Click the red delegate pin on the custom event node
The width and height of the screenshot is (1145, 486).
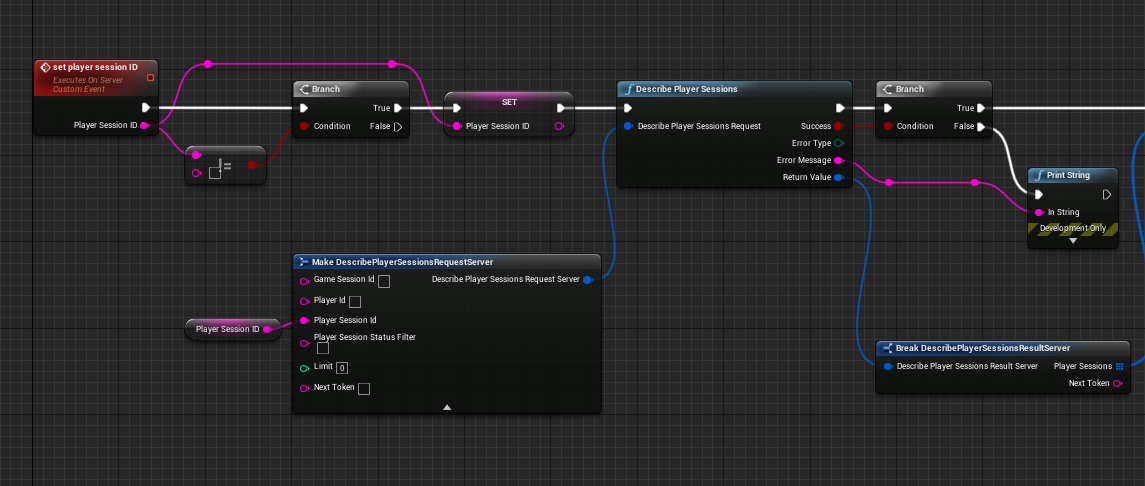(150, 77)
